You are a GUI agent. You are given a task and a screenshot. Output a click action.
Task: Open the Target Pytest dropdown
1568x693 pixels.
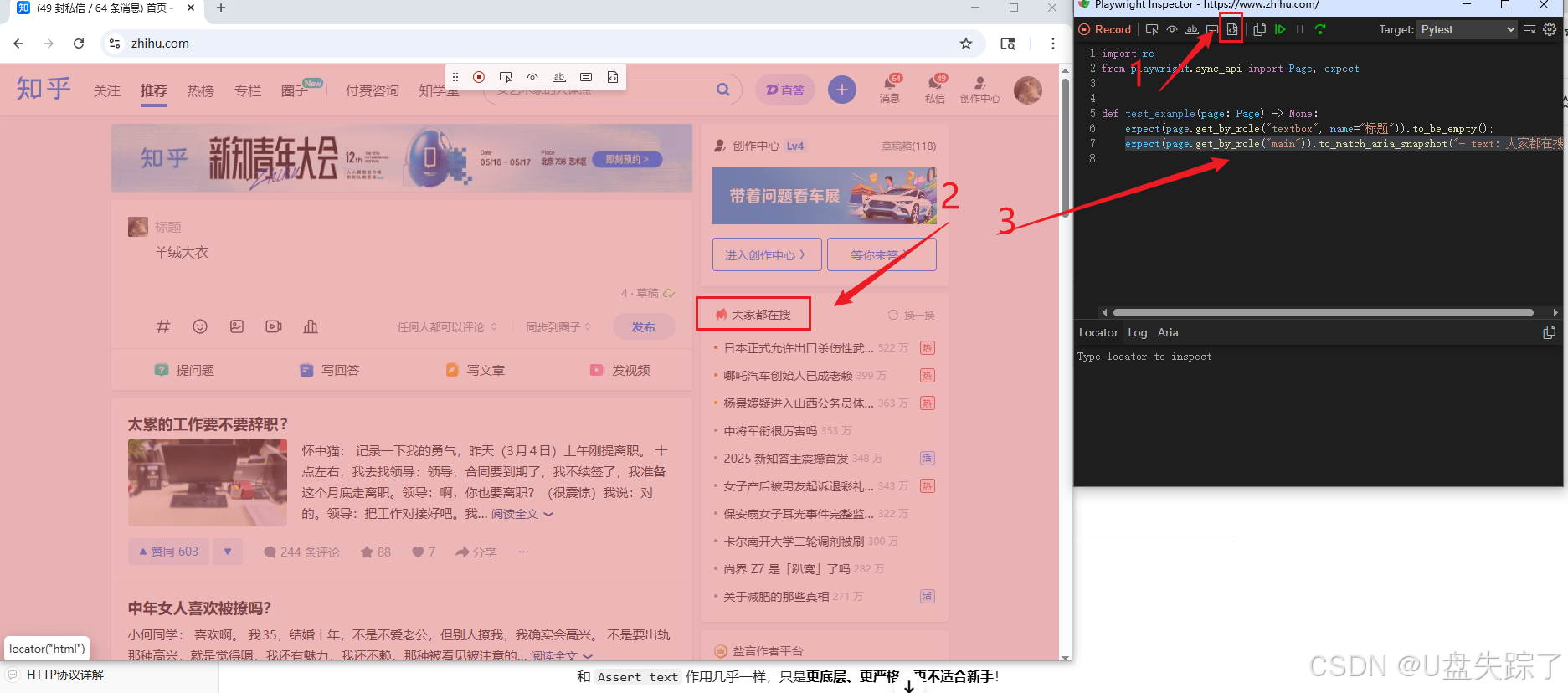(x=1468, y=29)
